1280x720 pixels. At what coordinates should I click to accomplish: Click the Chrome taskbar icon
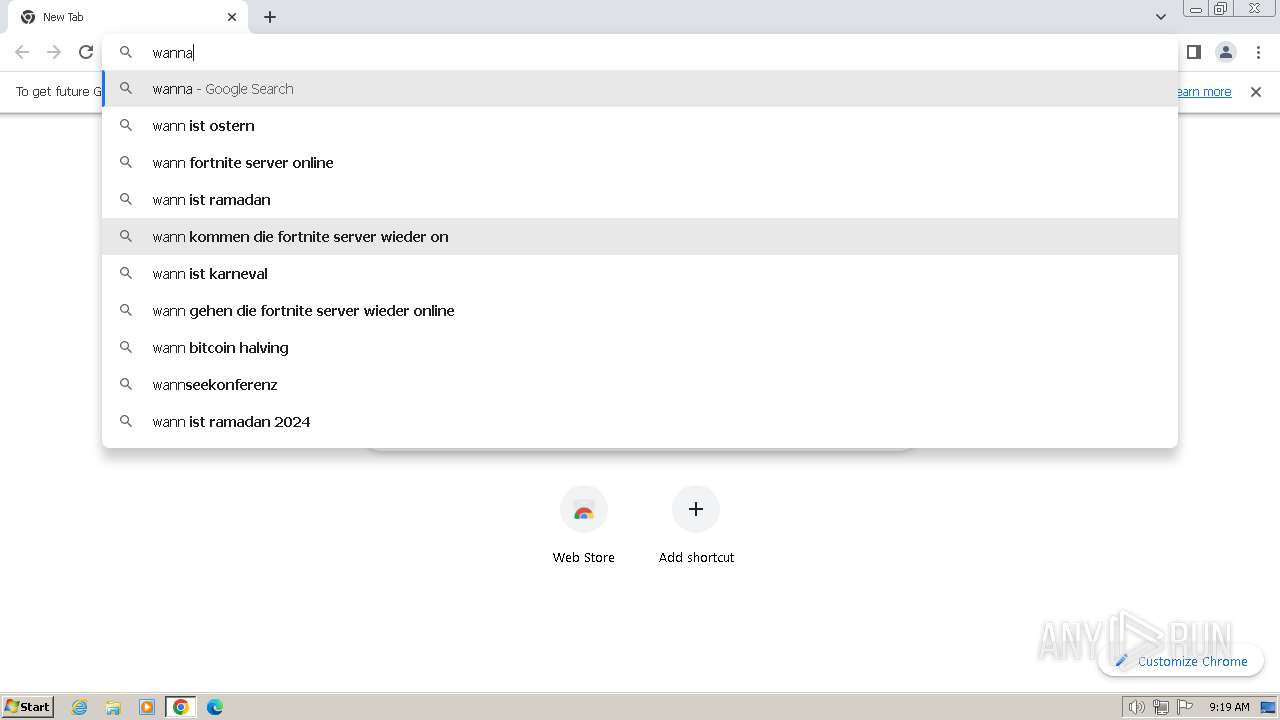pyautogui.click(x=181, y=707)
